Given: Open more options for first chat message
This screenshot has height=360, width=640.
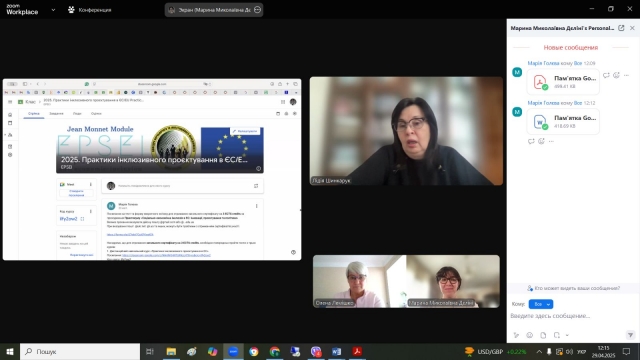Looking at the screenshot, I should tap(627, 75).
